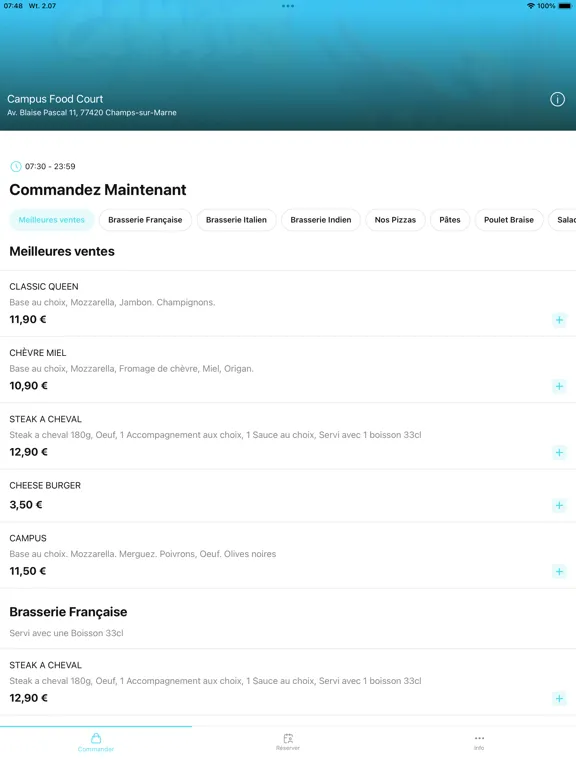This screenshot has height=768, width=576.
Task: Open the CLASSIC QUEEN item title
Action: click(44, 287)
